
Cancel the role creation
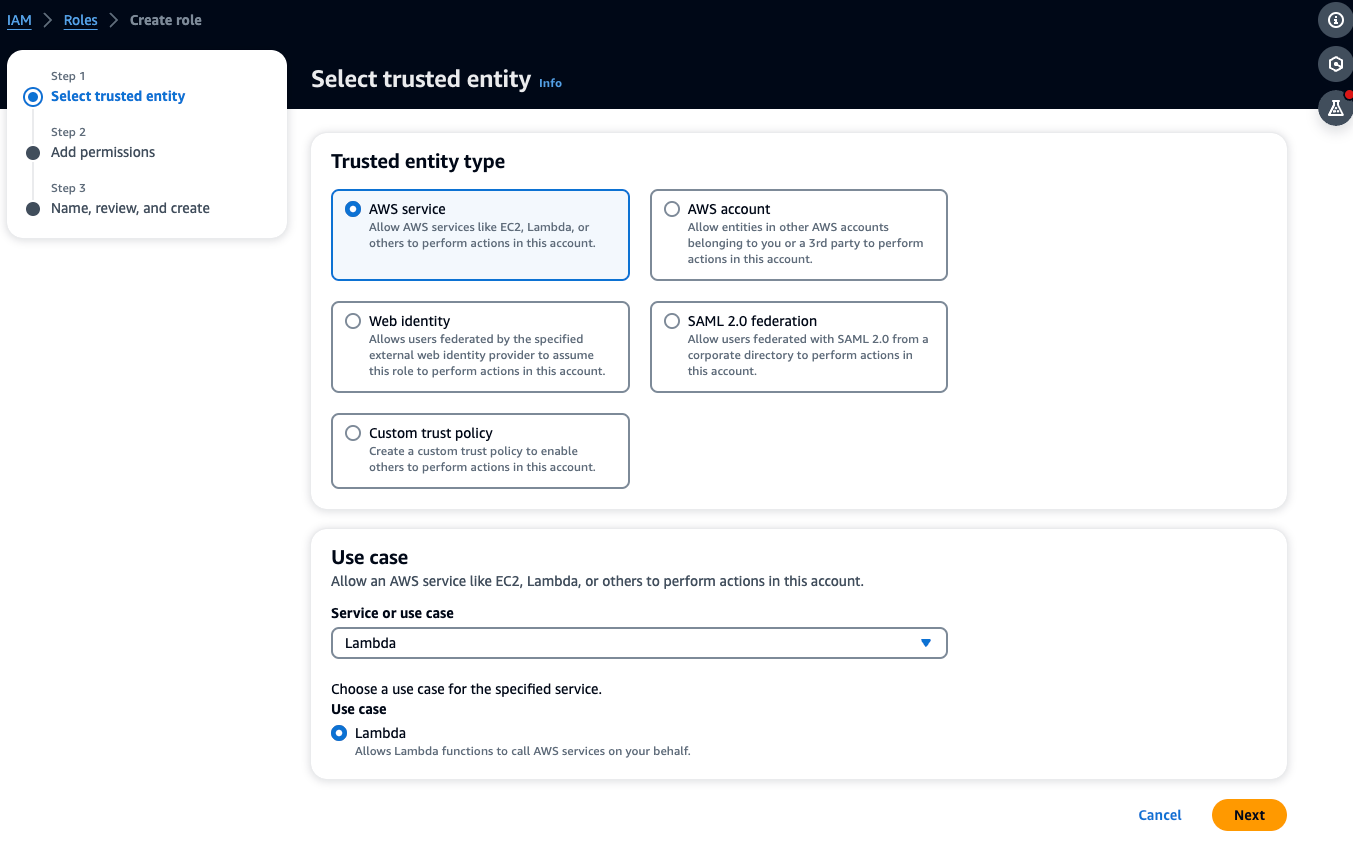tap(1159, 815)
